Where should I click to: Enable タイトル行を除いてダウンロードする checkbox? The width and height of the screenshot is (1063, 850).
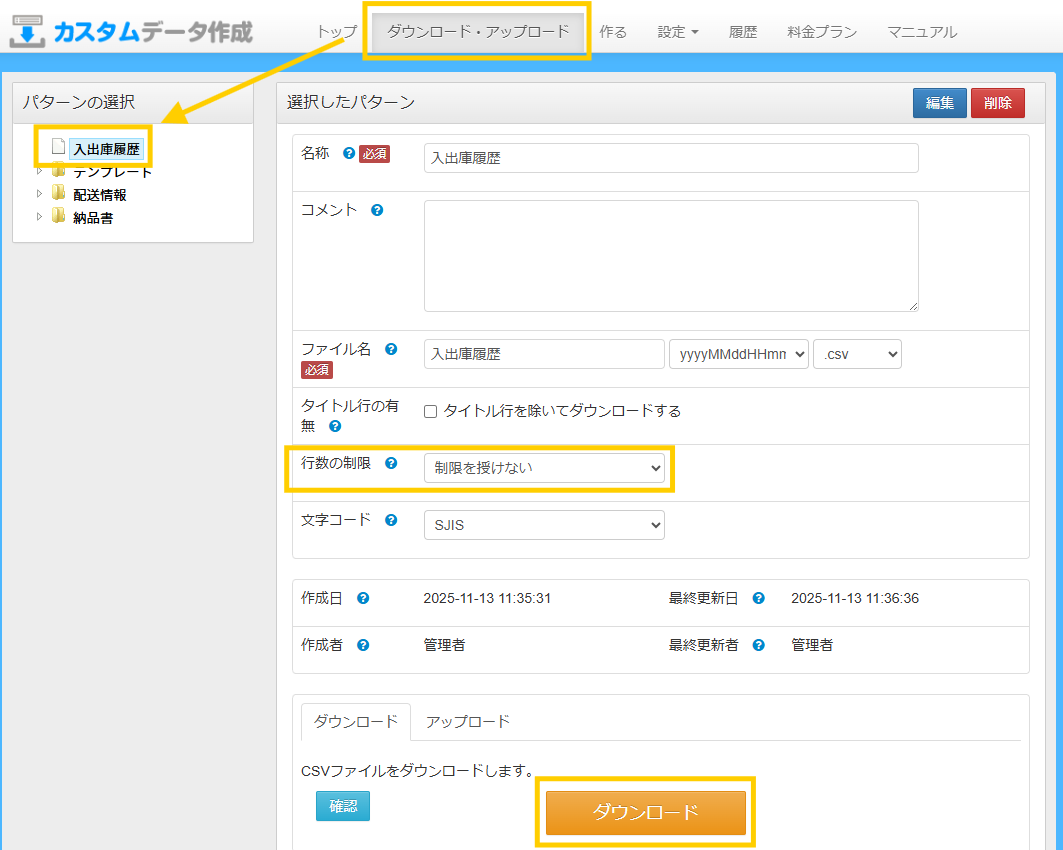431,411
